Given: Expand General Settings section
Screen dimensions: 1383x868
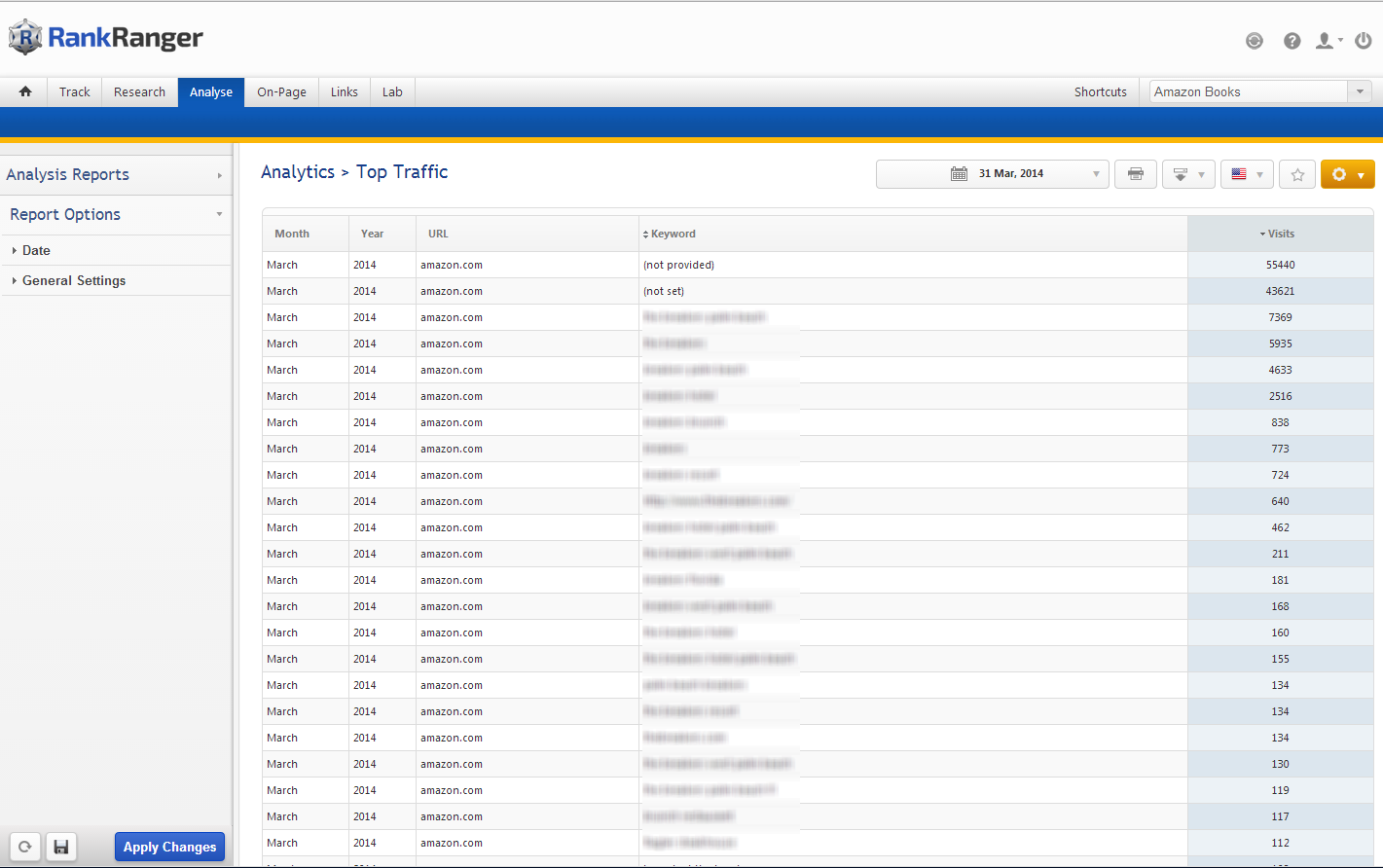Looking at the screenshot, I should click(74, 280).
